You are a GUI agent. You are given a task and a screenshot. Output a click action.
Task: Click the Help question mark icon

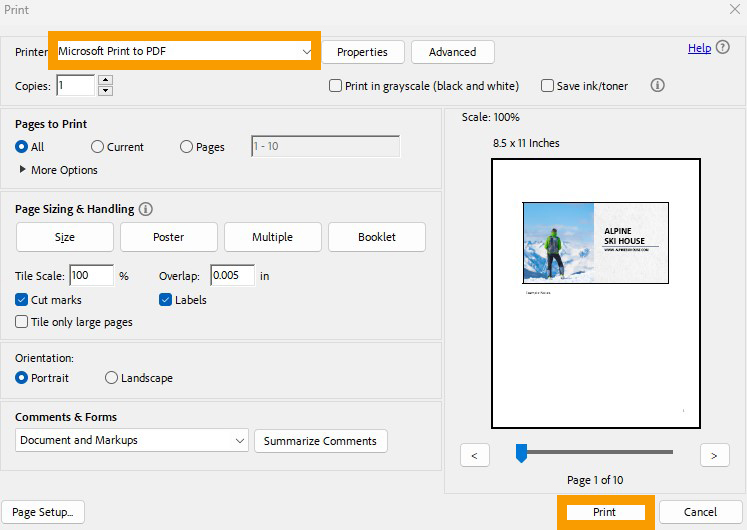[723, 48]
